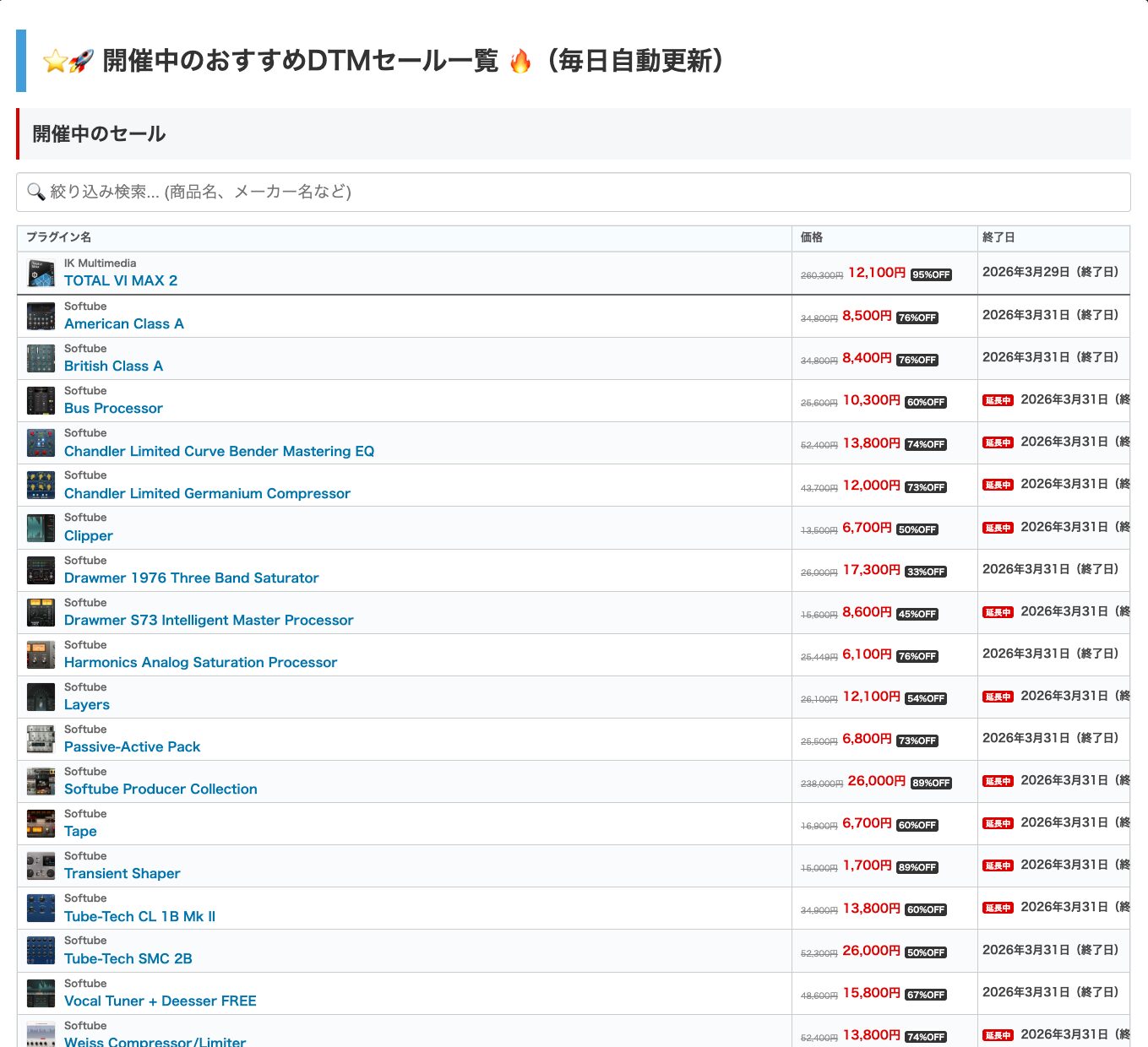Open the Tube-Tech CL 1B Mk II link
The image size is (1148, 1047).
(139, 917)
